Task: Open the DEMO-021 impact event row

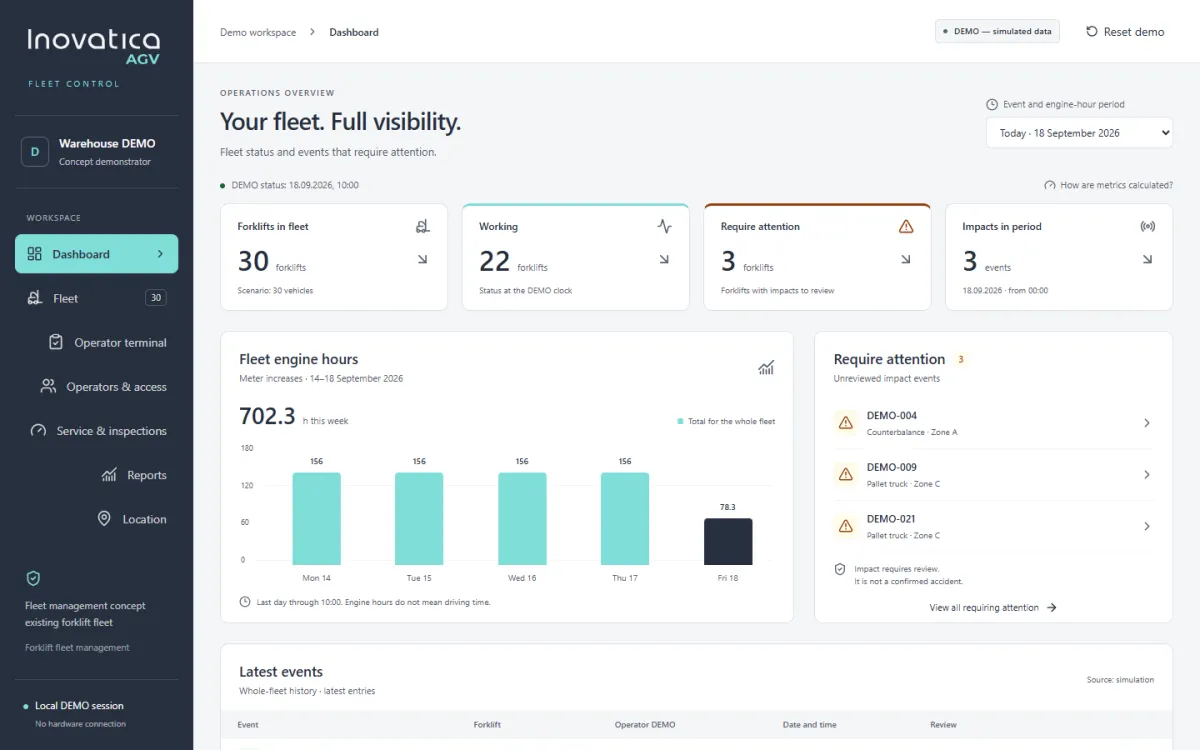Action: point(993,526)
